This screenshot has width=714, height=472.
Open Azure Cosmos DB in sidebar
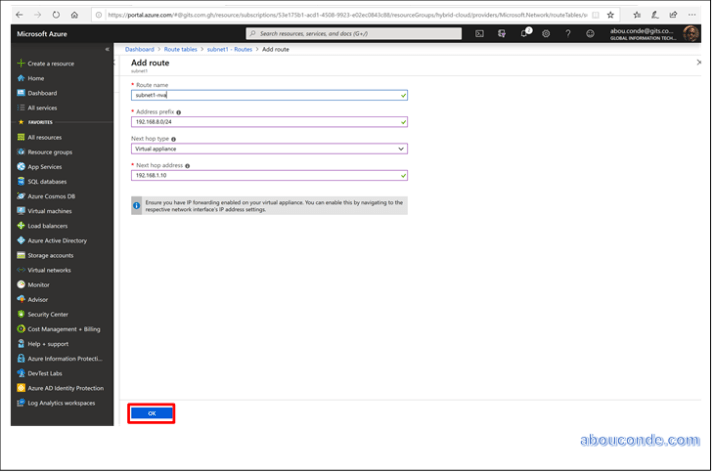[x=51, y=196]
